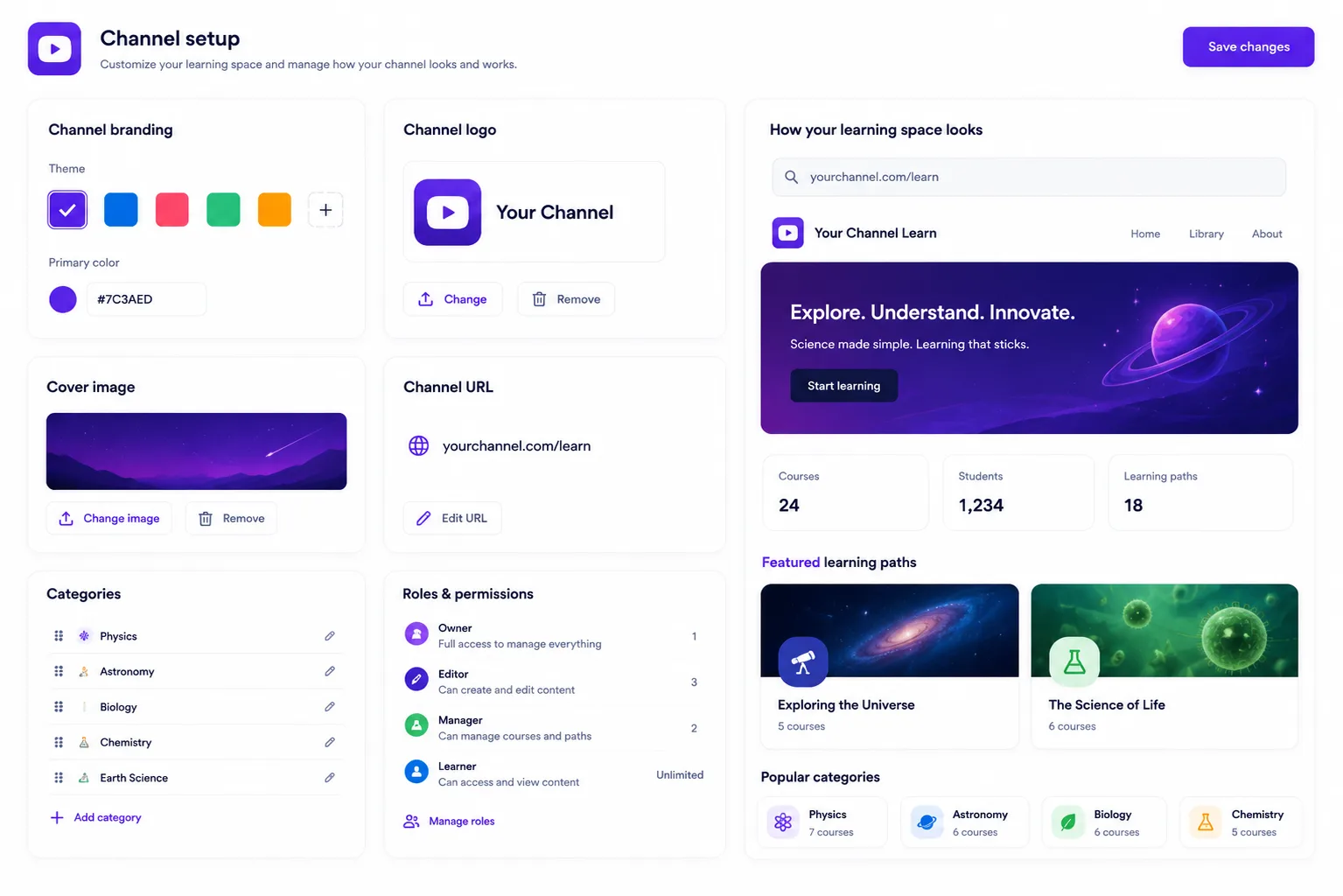This screenshot has height=896, width=1343.
Task: Click the 'Unlimited' count in Learner row
Action: coord(680,774)
